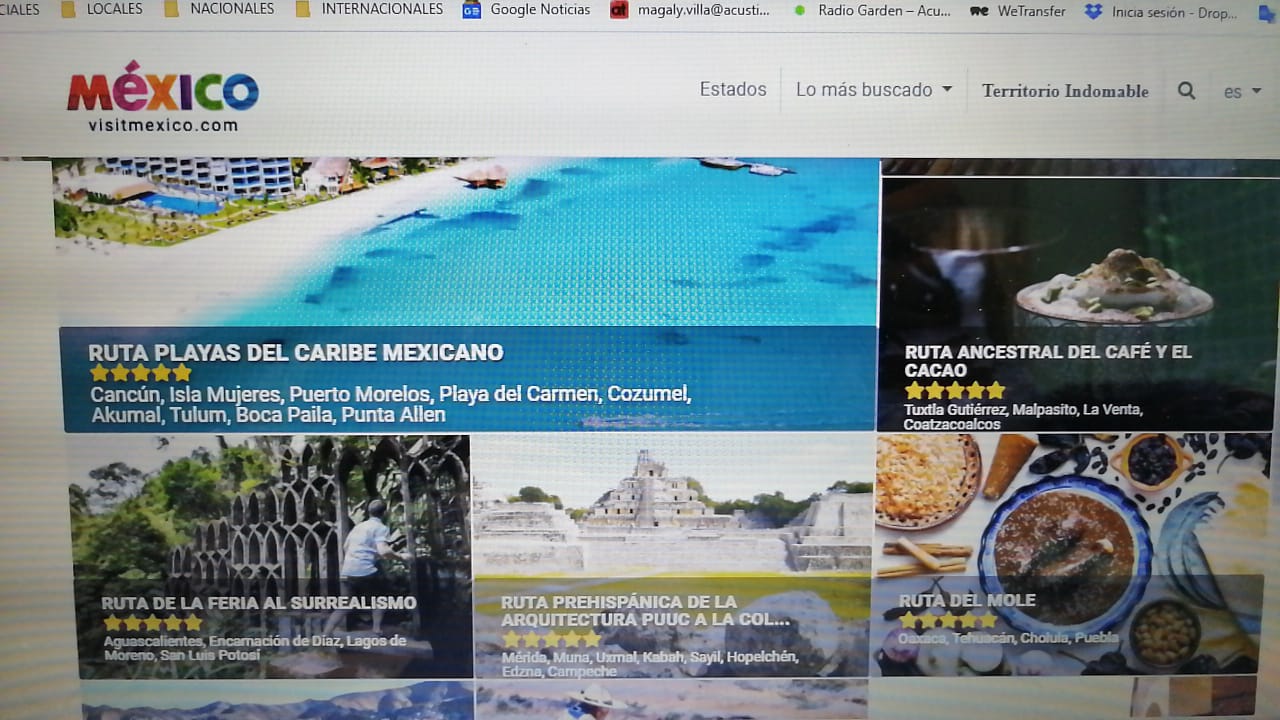This screenshot has width=1280, height=720.
Task: Go to the Estados menu item
Action: [732, 89]
